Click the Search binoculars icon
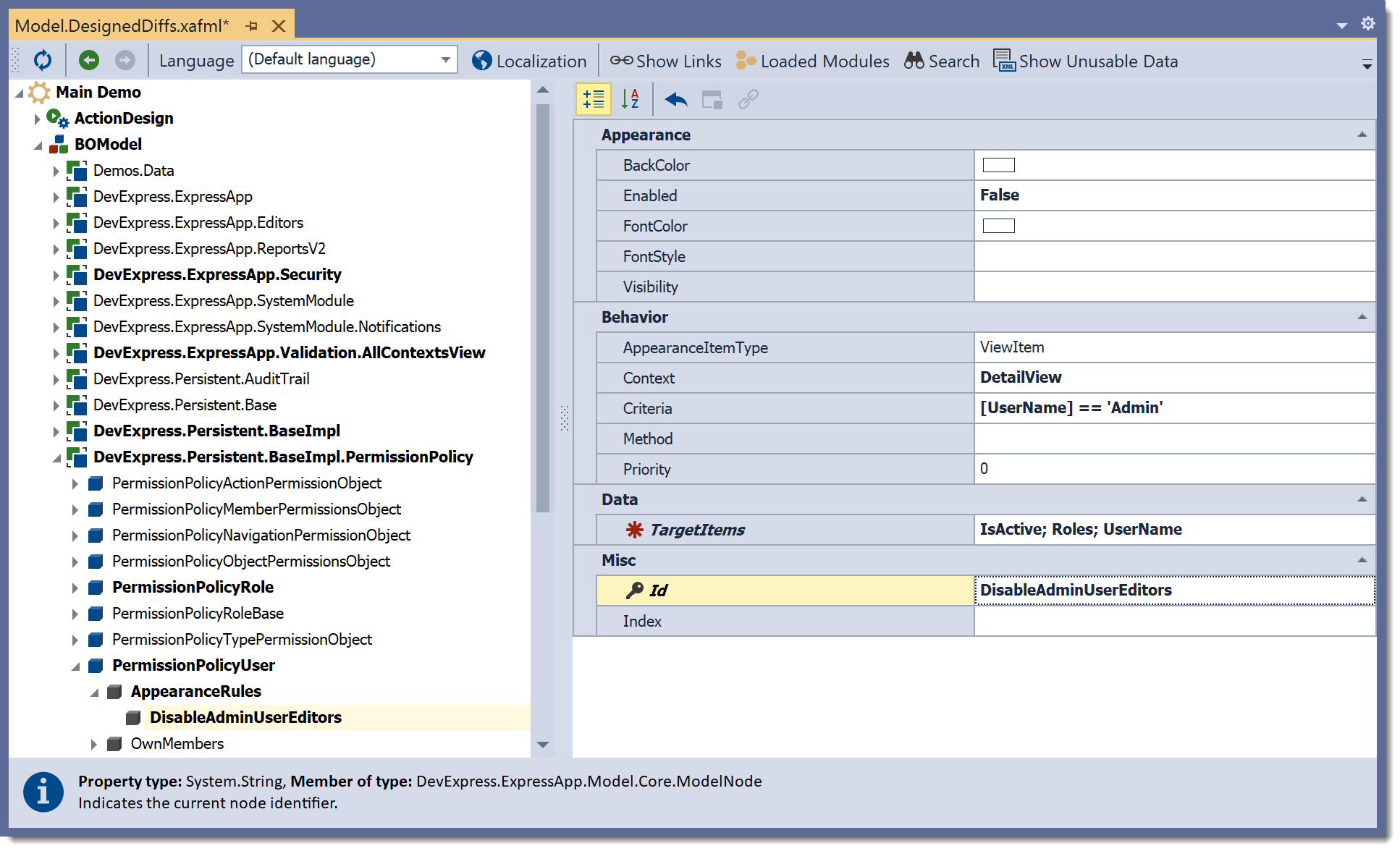Screen dimensions: 1400x851 [x=914, y=60]
